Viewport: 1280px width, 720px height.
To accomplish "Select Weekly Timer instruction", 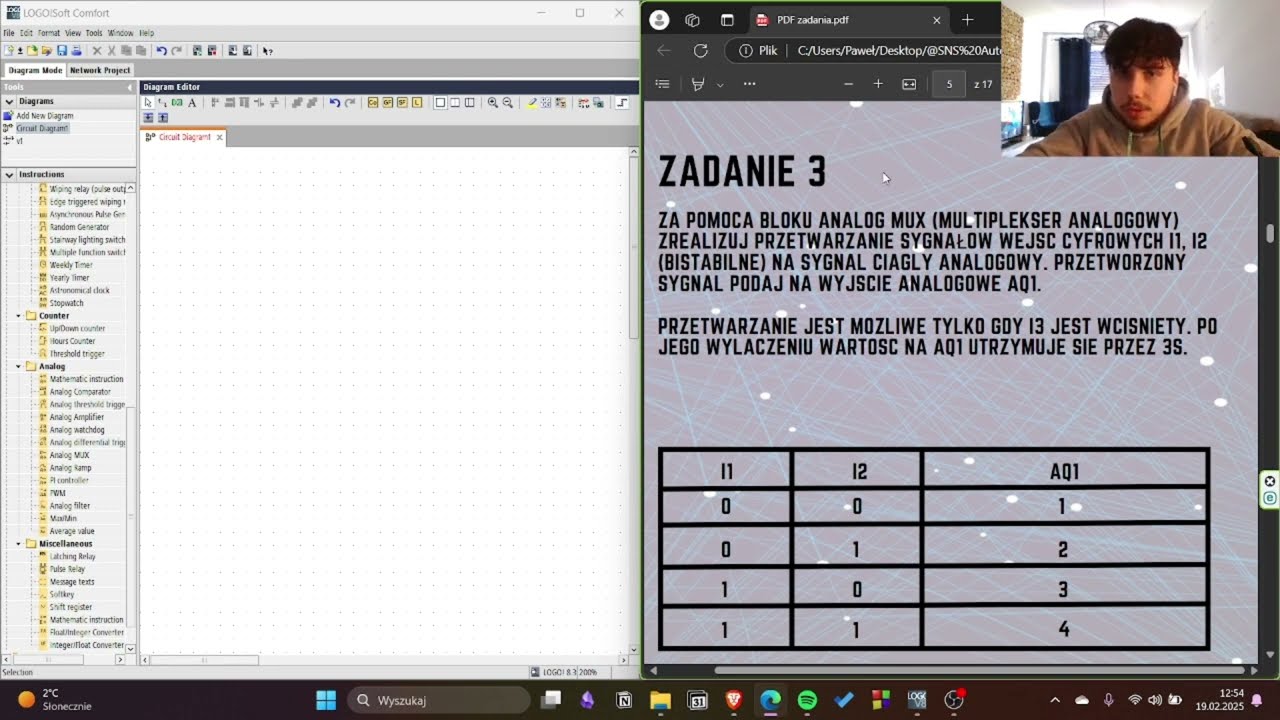I will click(x=71, y=265).
